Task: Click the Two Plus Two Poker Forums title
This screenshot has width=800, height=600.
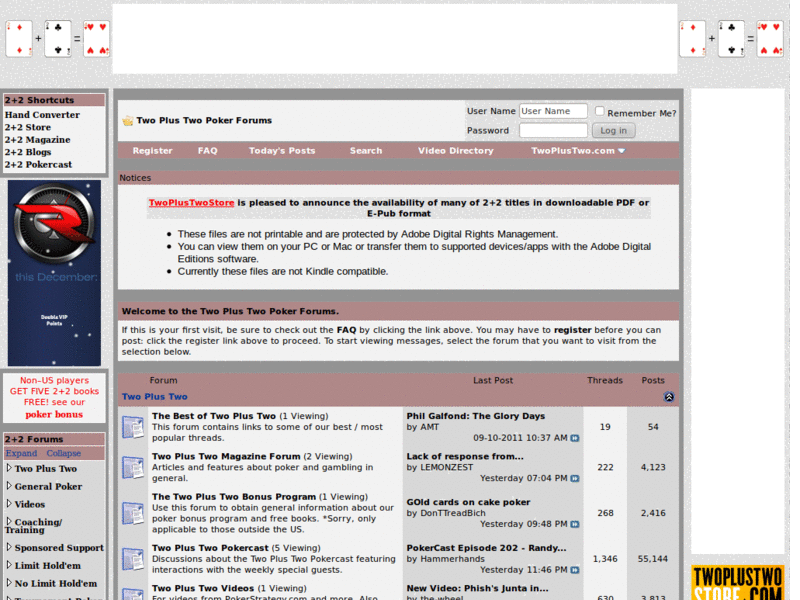Action: pyautogui.click(x=204, y=120)
